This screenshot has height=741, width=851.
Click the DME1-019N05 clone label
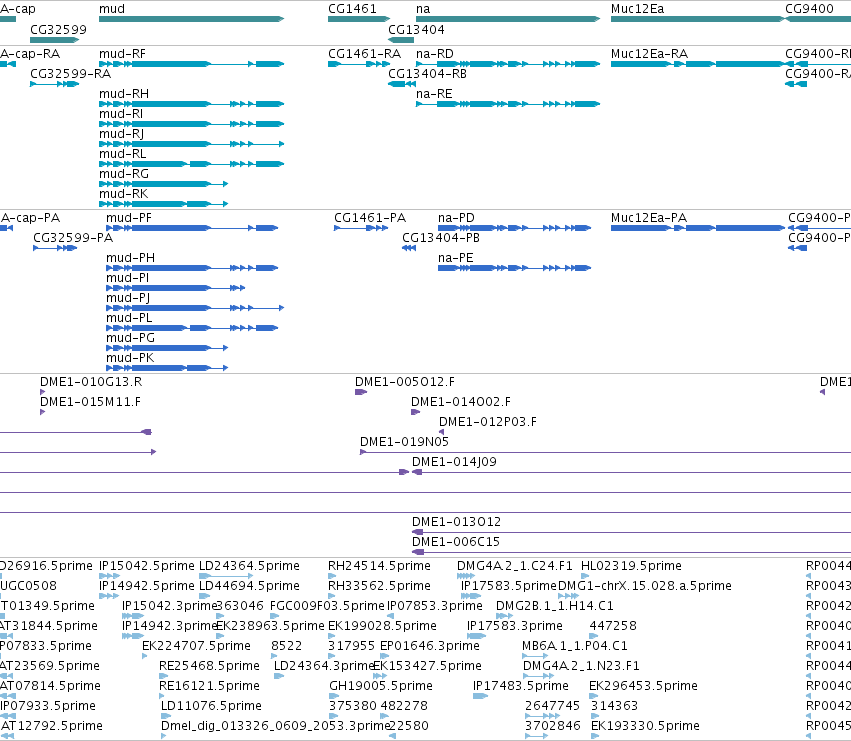click(x=404, y=442)
